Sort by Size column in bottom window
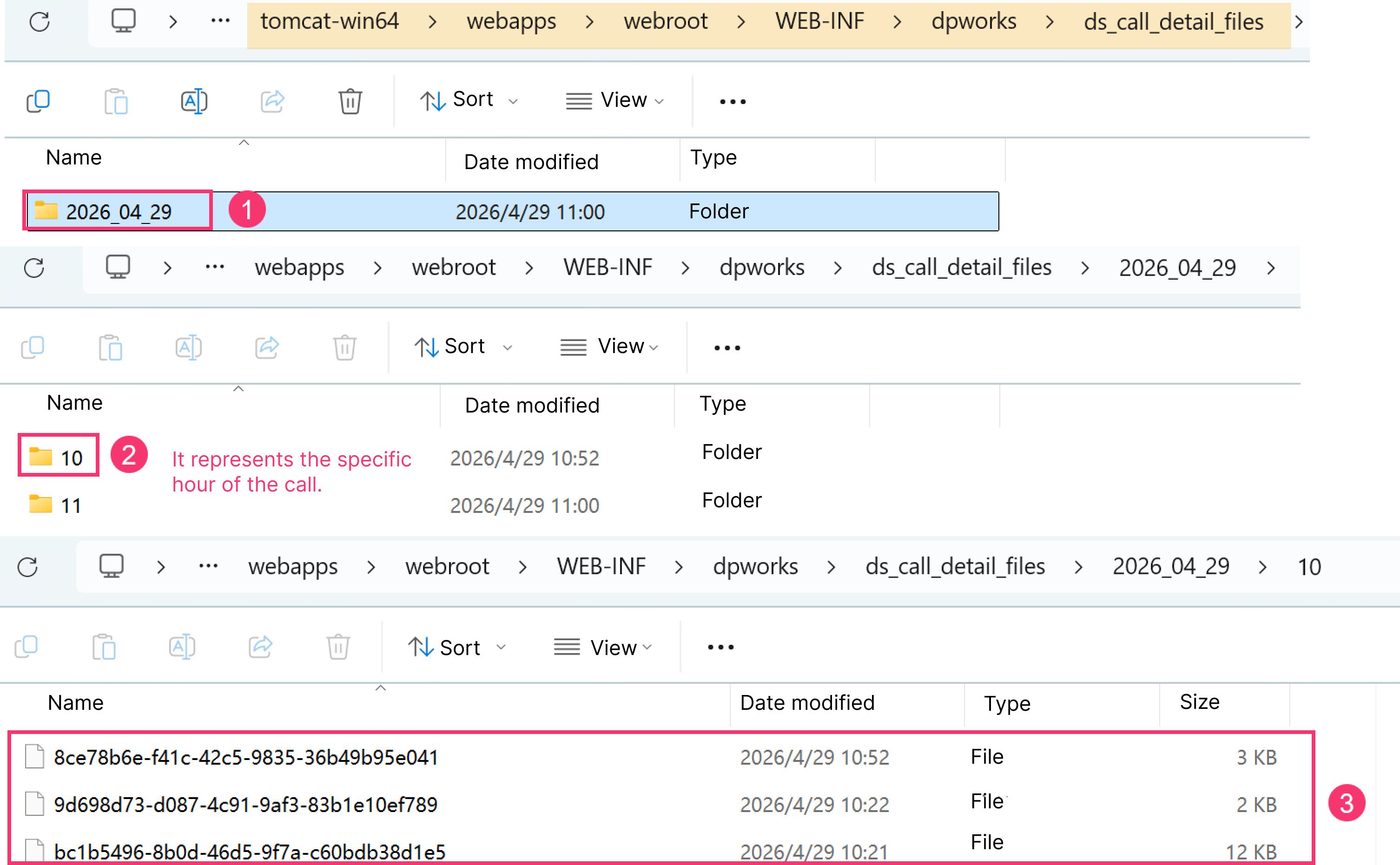Image resolution: width=1400 pixels, height=865 pixels. click(1199, 702)
